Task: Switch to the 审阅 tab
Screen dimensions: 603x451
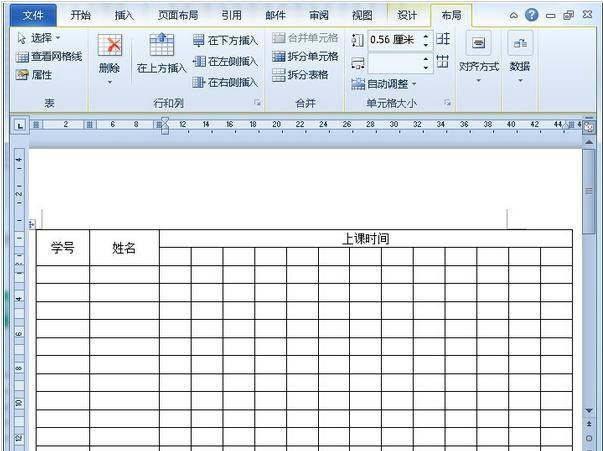Action: pos(319,15)
